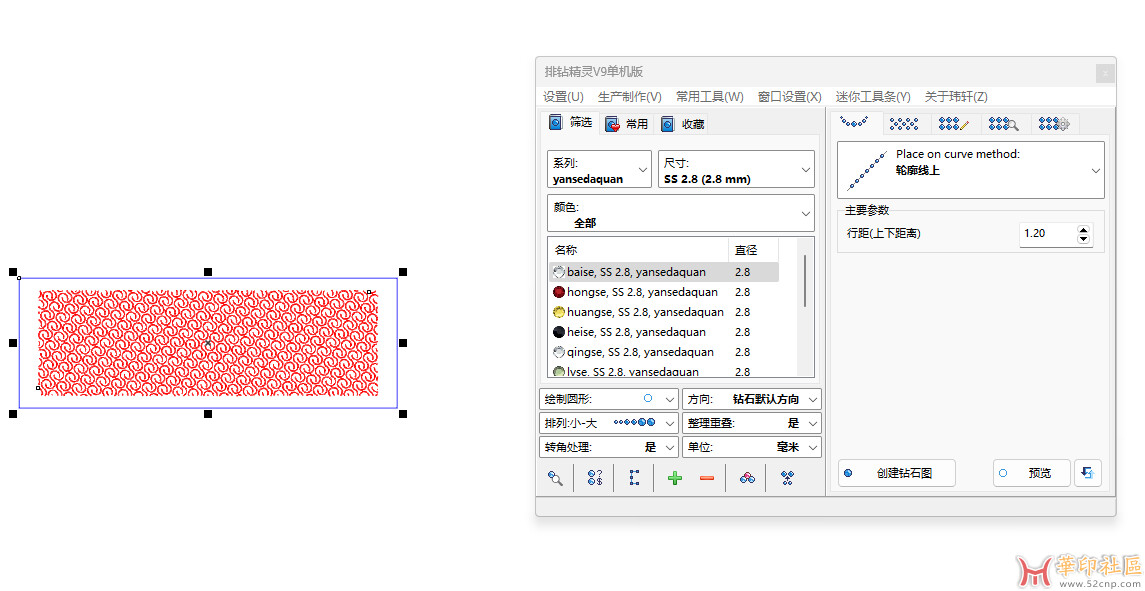The image size is (1145, 591).
Task: Click the refresh arrows icon beside 预览
Action: tap(1088, 473)
